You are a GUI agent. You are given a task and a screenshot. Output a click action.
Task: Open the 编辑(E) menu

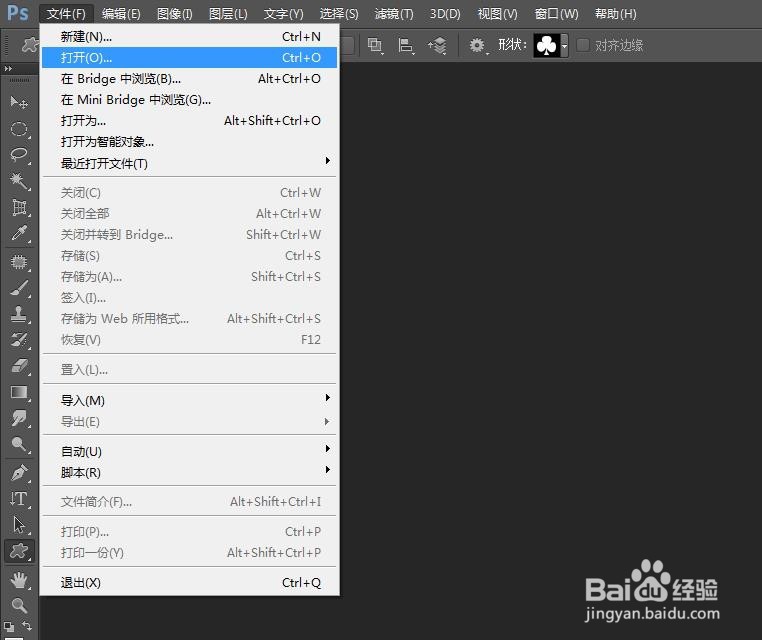pos(121,14)
